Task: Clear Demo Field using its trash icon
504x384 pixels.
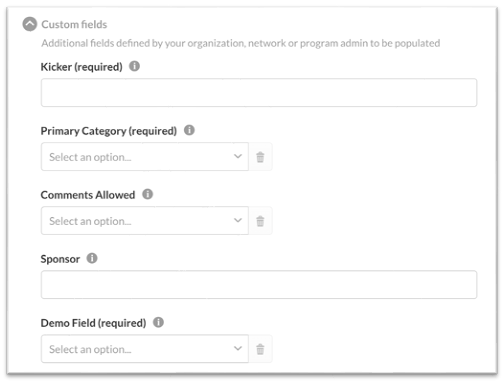Action: 260,349
